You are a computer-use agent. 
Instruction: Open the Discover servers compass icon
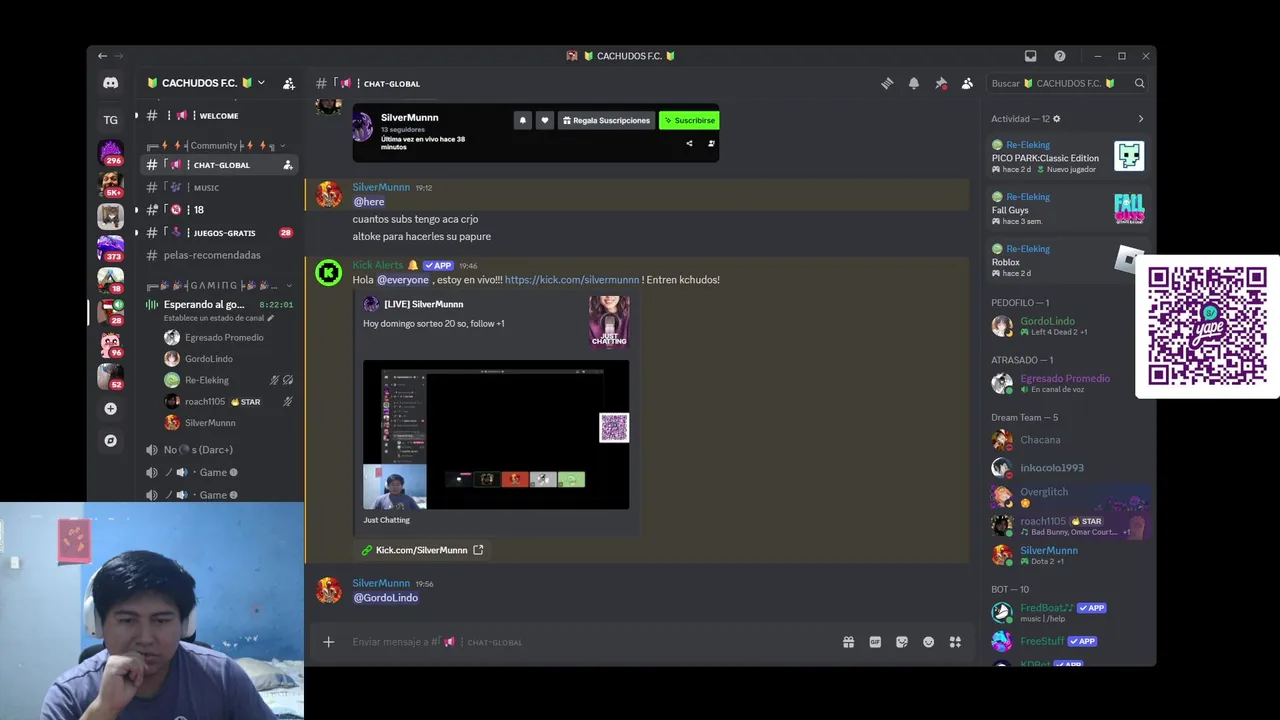click(x=110, y=440)
